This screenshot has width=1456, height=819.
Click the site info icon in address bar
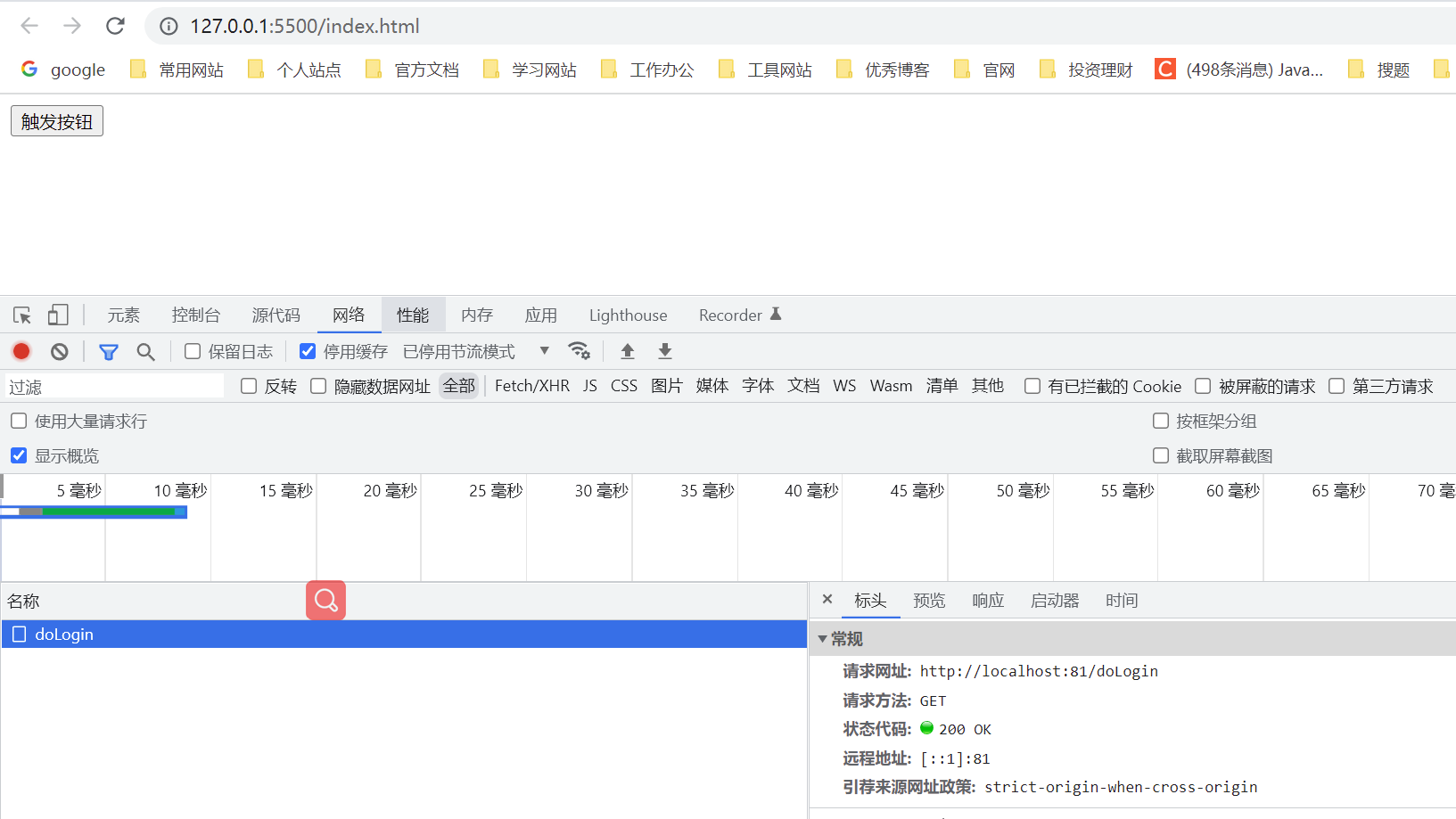169,26
